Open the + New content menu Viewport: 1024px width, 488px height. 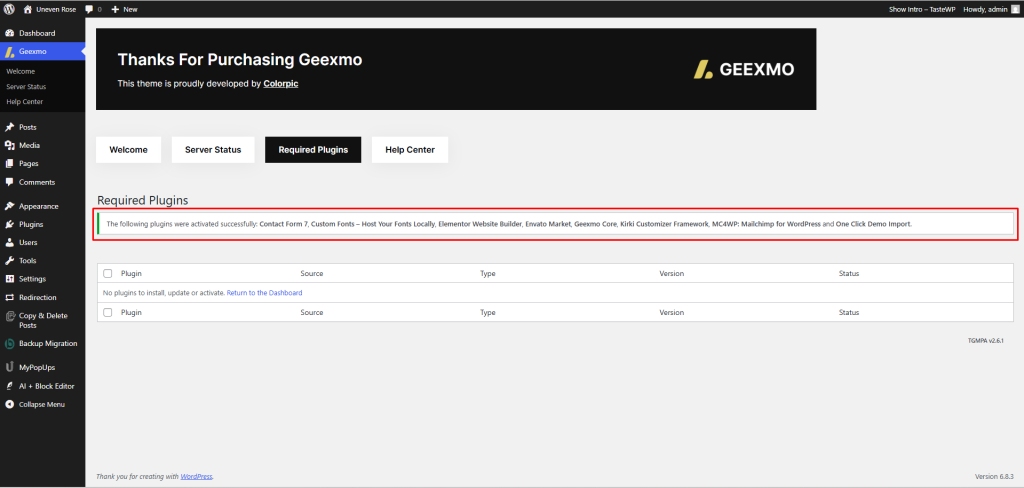(x=124, y=9)
